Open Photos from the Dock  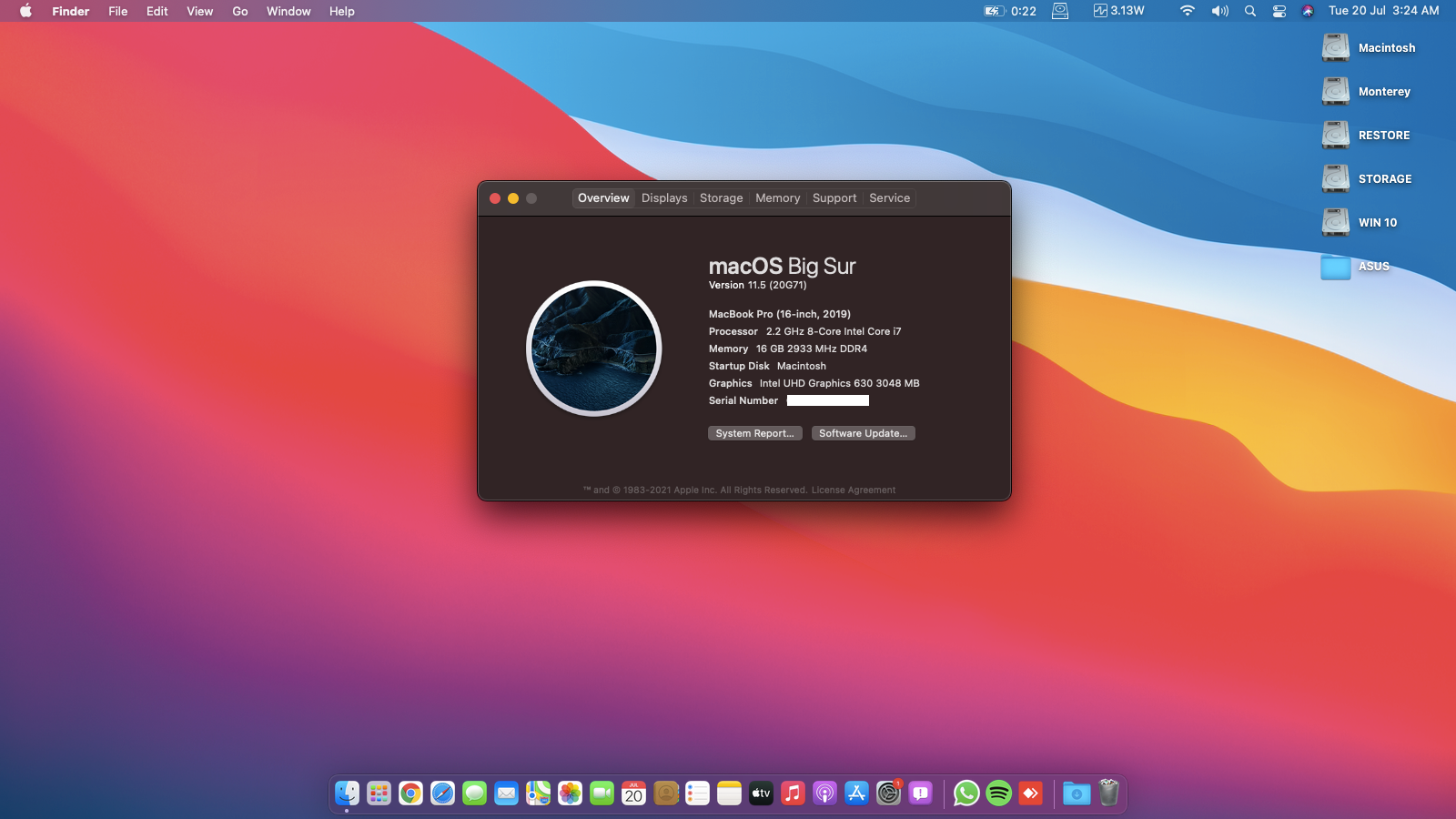(x=570, y=794)
